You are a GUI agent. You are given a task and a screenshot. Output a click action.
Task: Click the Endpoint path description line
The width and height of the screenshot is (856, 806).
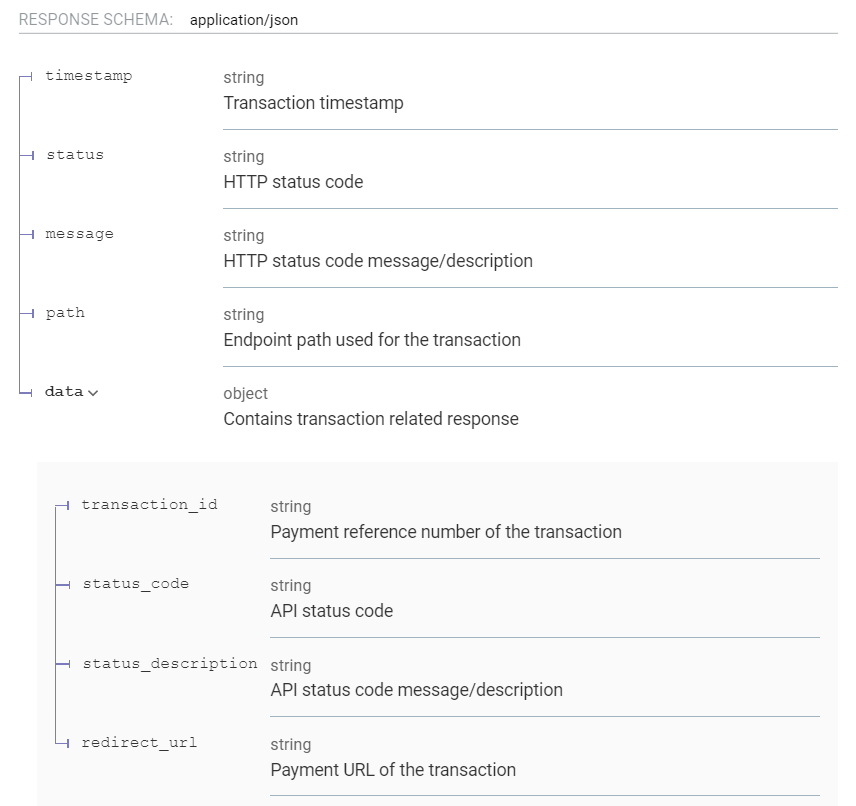pos(372,340)
